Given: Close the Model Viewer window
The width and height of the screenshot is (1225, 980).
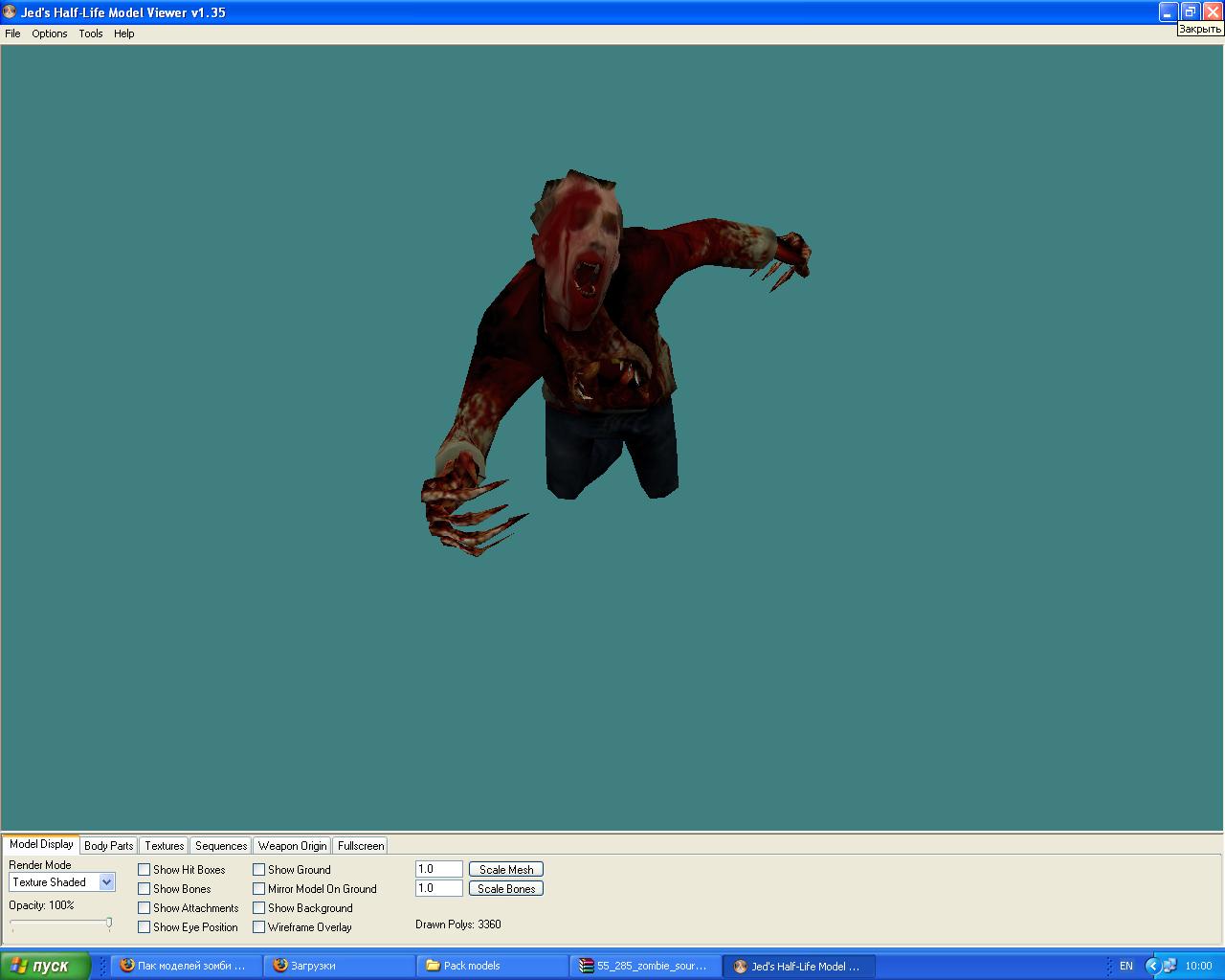Looking at the screenshot, I should click(x=1213, y=12).
